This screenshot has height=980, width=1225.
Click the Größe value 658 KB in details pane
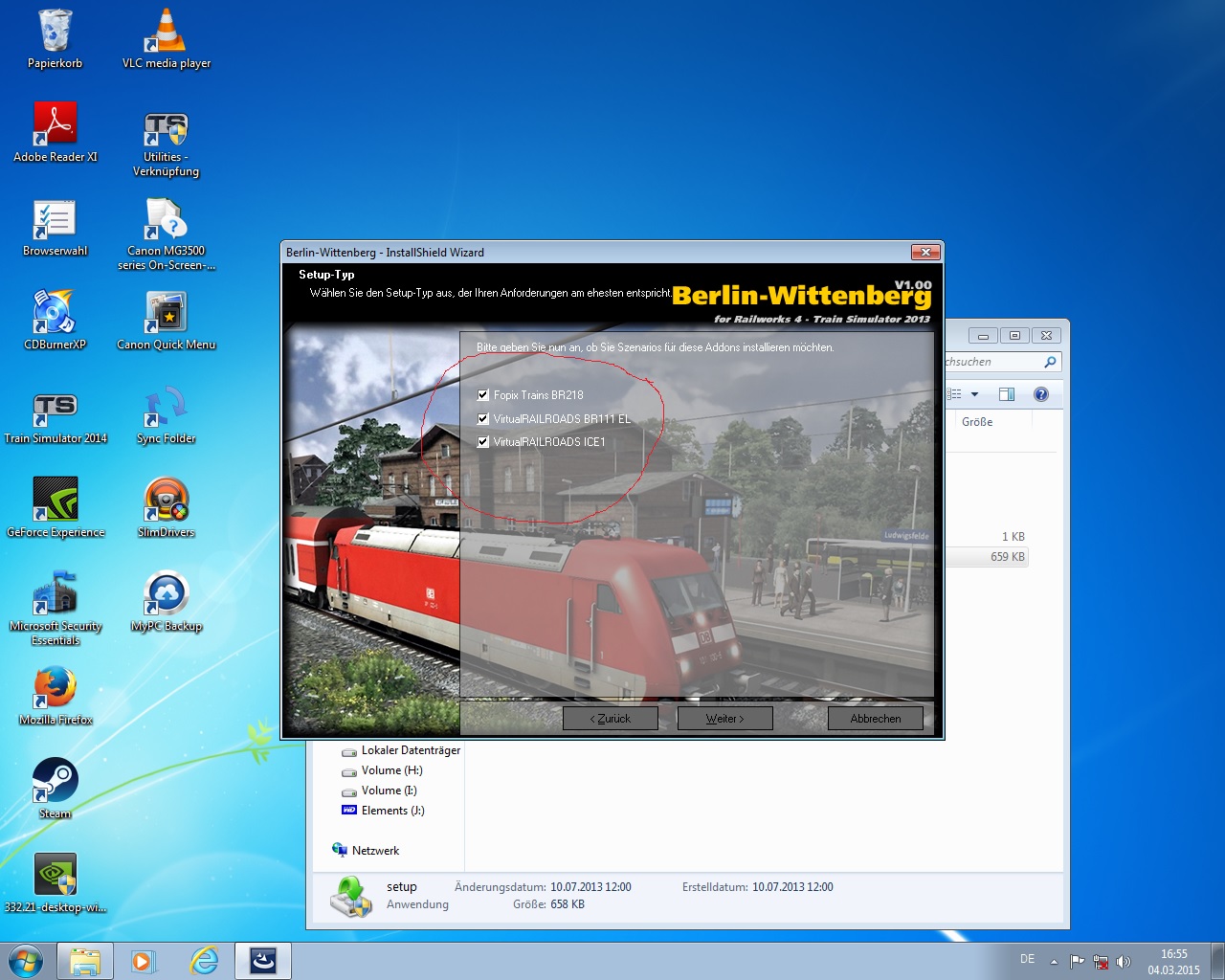[568, 904]
